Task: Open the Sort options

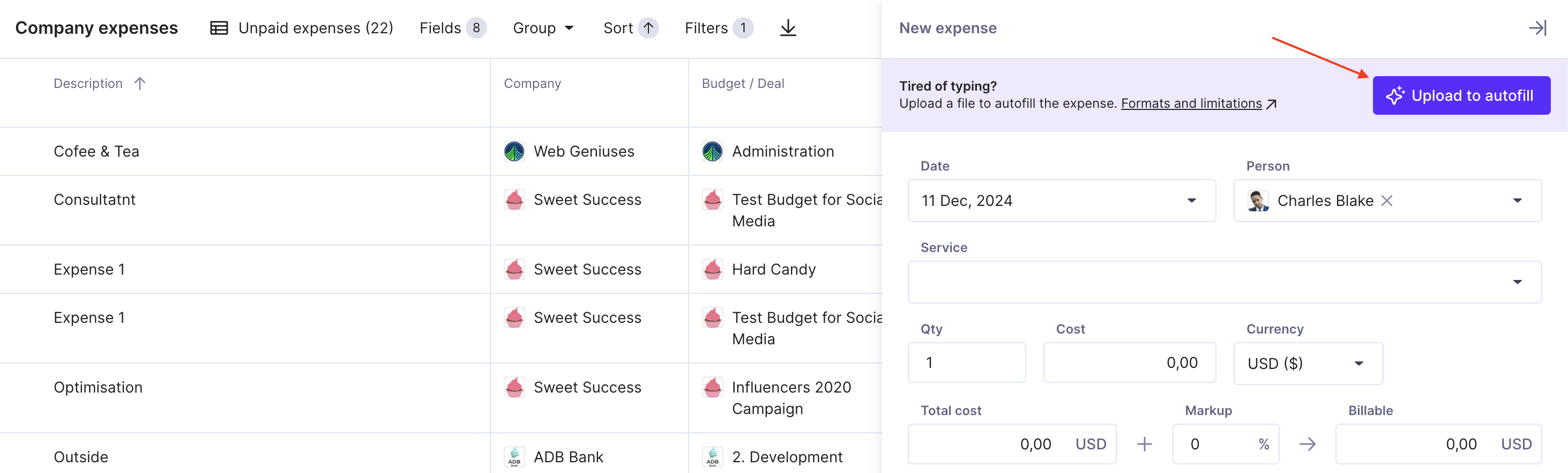Action: click(x=630, y=28)
